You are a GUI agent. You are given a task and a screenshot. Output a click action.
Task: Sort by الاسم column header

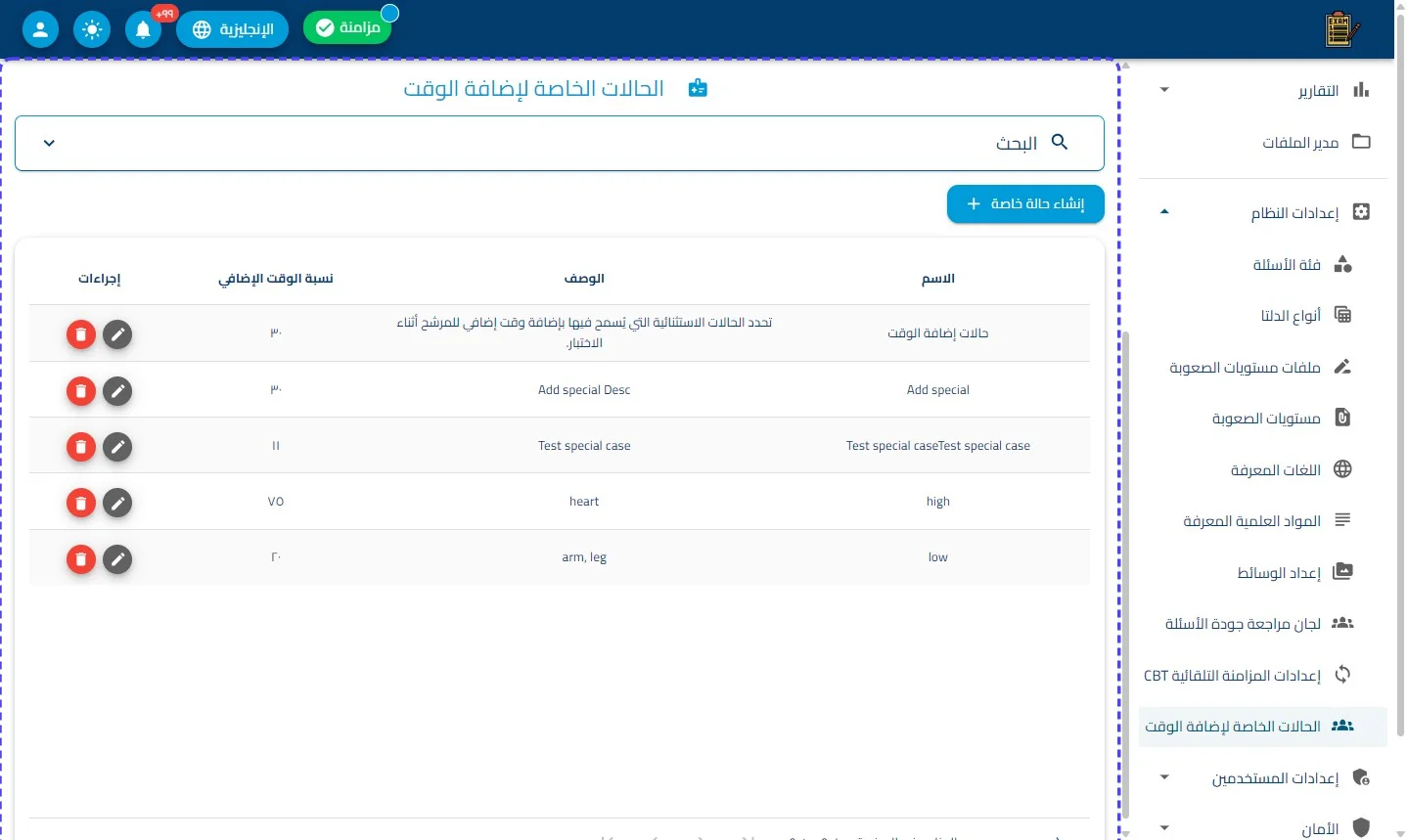pos(938,279)
